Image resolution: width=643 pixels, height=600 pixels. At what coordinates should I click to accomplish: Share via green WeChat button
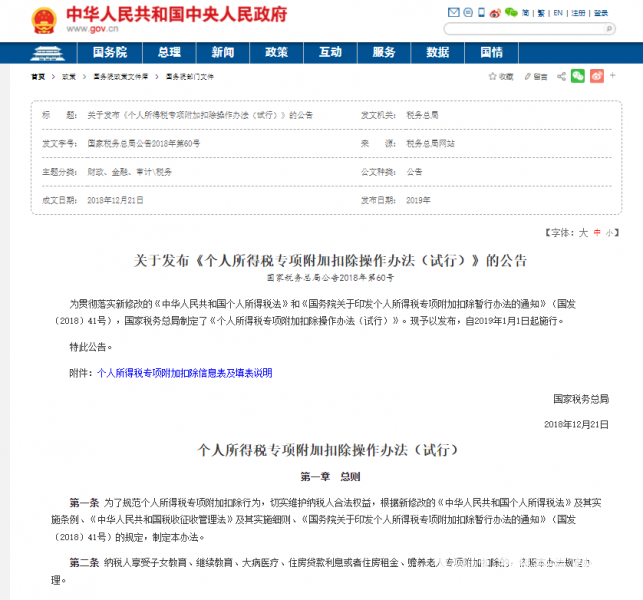578,76
